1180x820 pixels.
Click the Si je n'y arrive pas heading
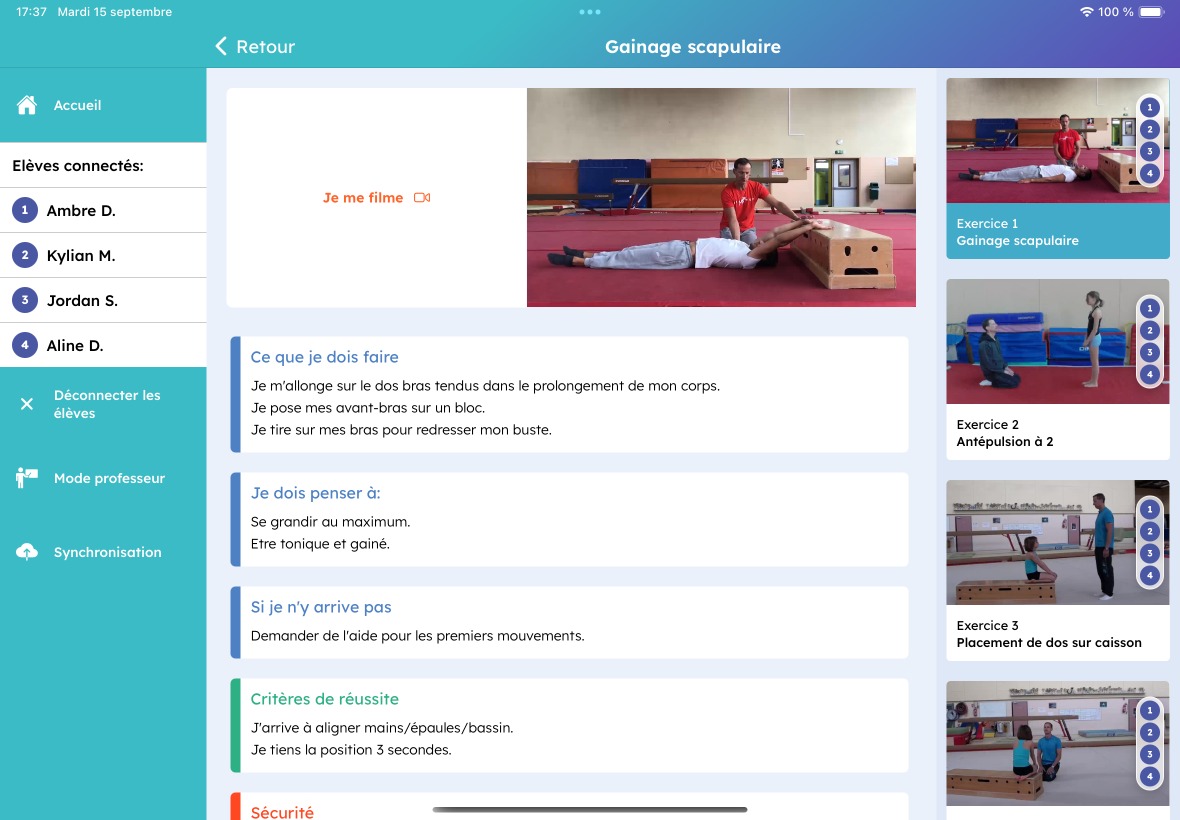click(321, 606)
